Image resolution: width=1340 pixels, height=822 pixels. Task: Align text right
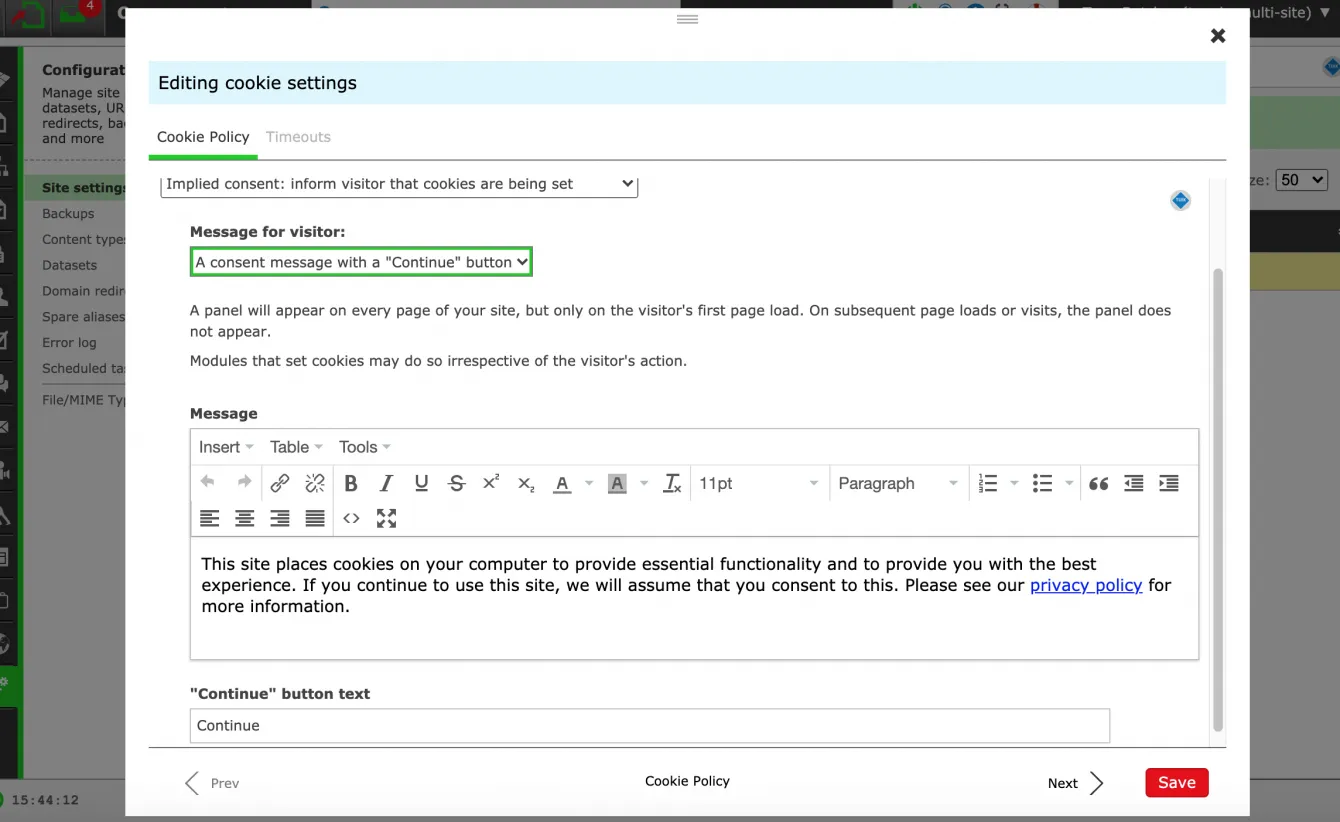pyautogui.click(x=280, y=518)
